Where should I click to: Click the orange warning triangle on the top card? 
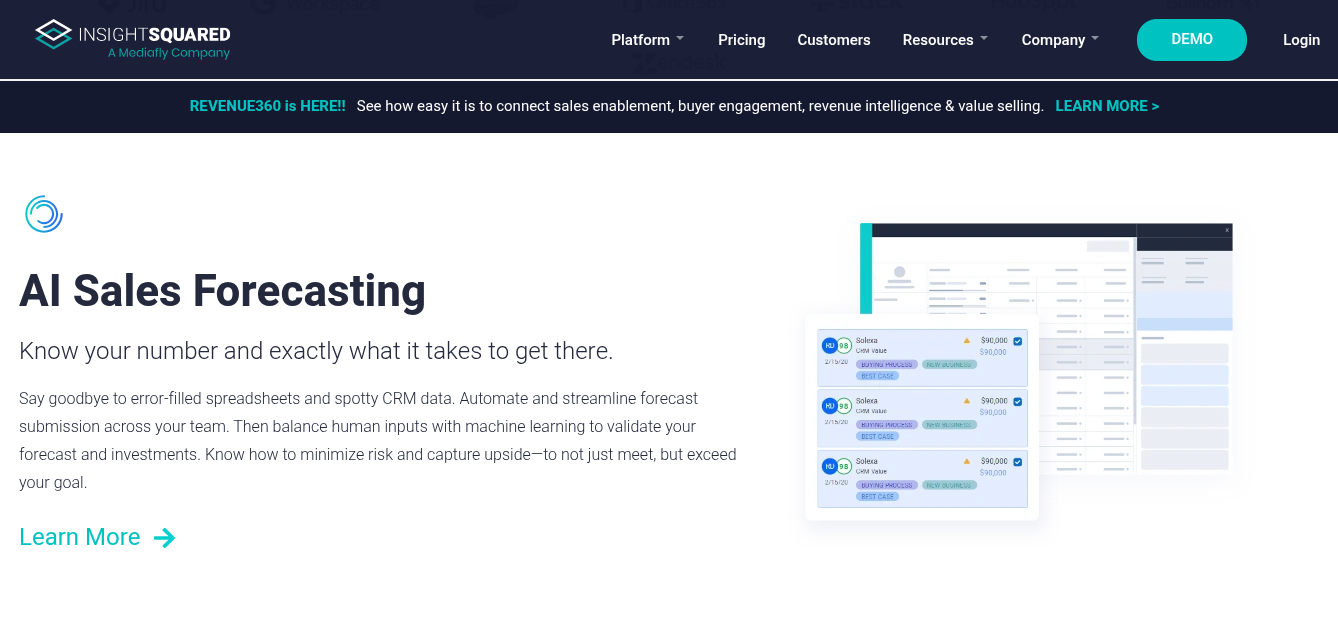pos(967,341)
